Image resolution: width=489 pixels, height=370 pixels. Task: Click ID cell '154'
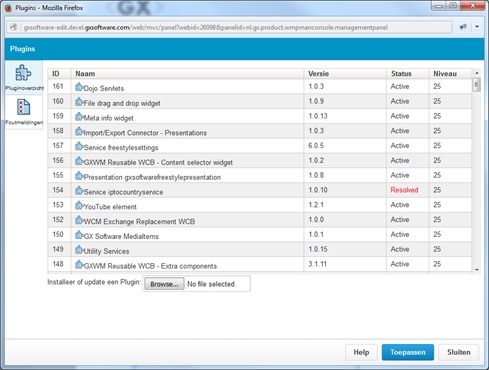pos(58,190)
